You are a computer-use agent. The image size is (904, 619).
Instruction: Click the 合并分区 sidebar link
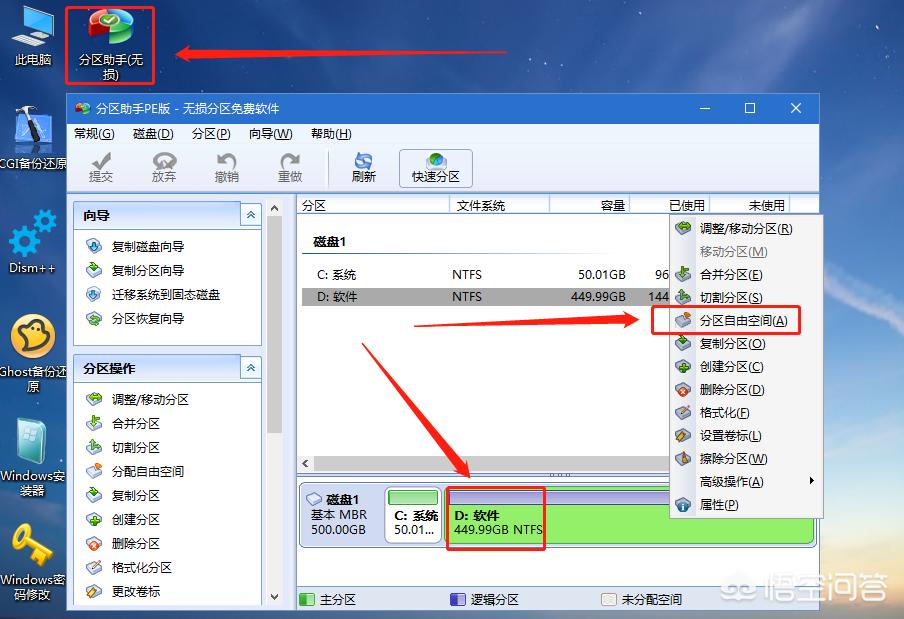point(132,424)
